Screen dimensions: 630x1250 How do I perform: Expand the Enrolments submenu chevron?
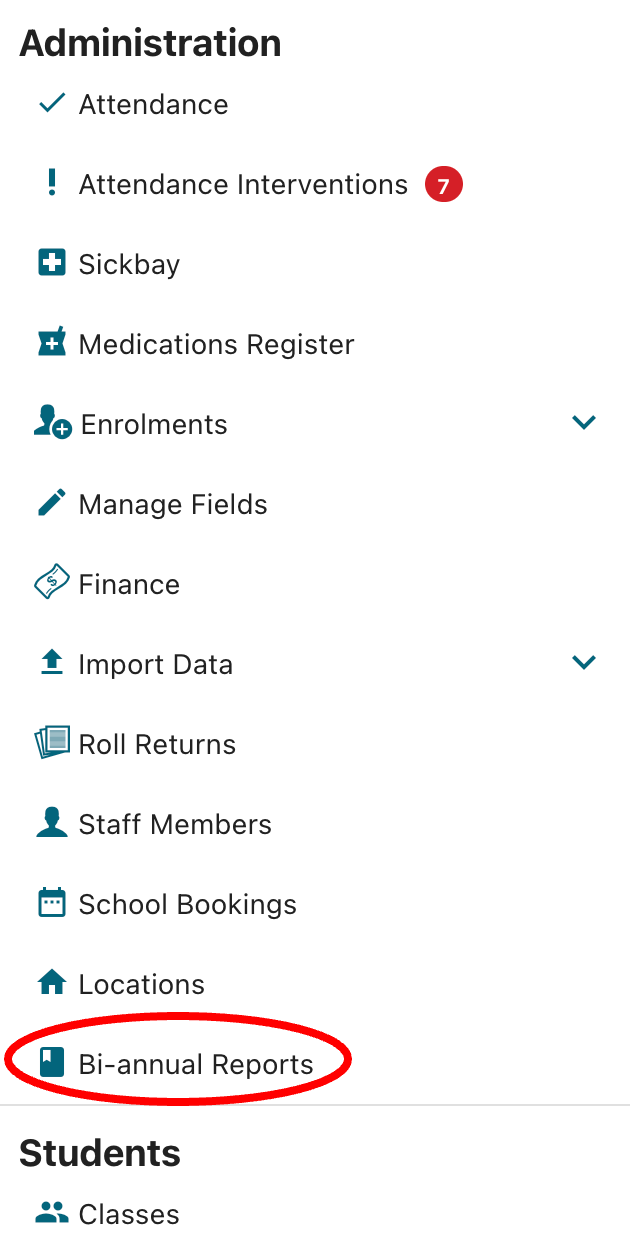pyautogui.click(x=583, y=423)
